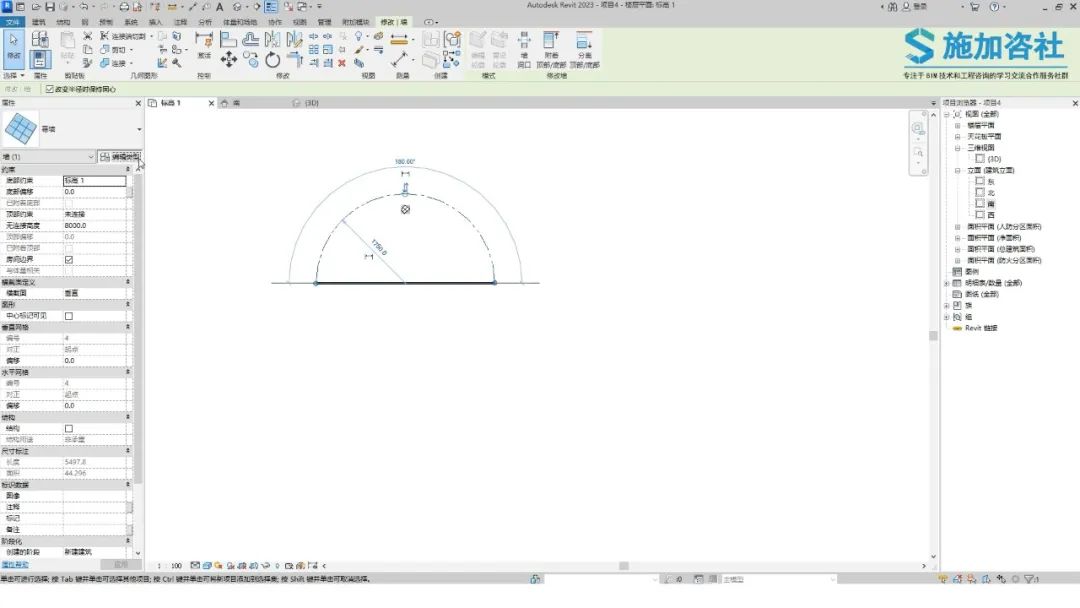The width and height of the screenshot is (1080, 608).
Task: Select the Modify arrow tool in the ribbon
Action: coord(14,48)
